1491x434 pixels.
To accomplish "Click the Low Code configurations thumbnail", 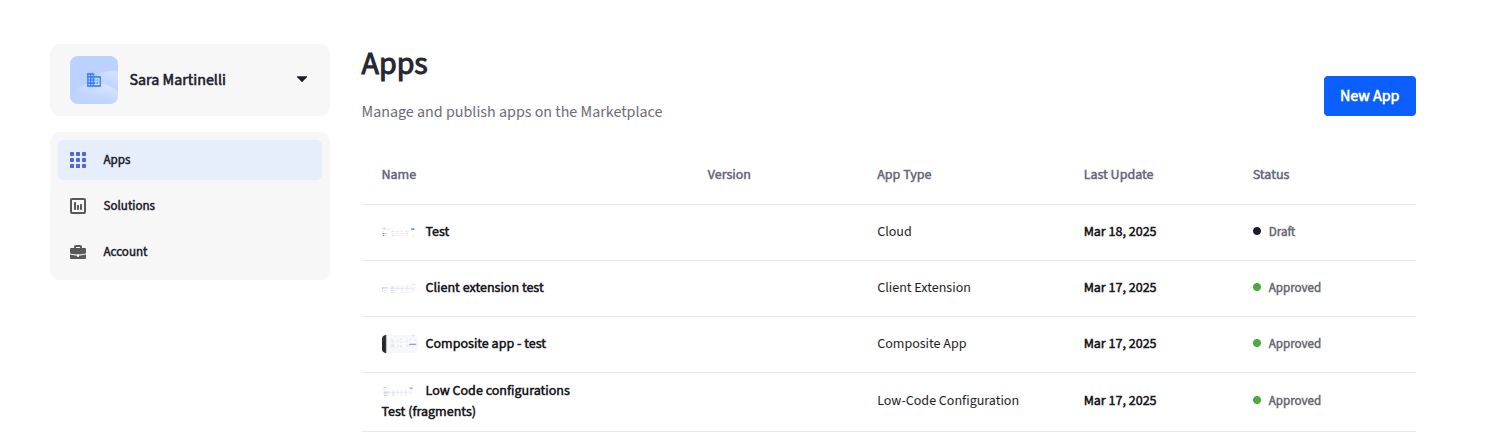I will tap(398, 391).
